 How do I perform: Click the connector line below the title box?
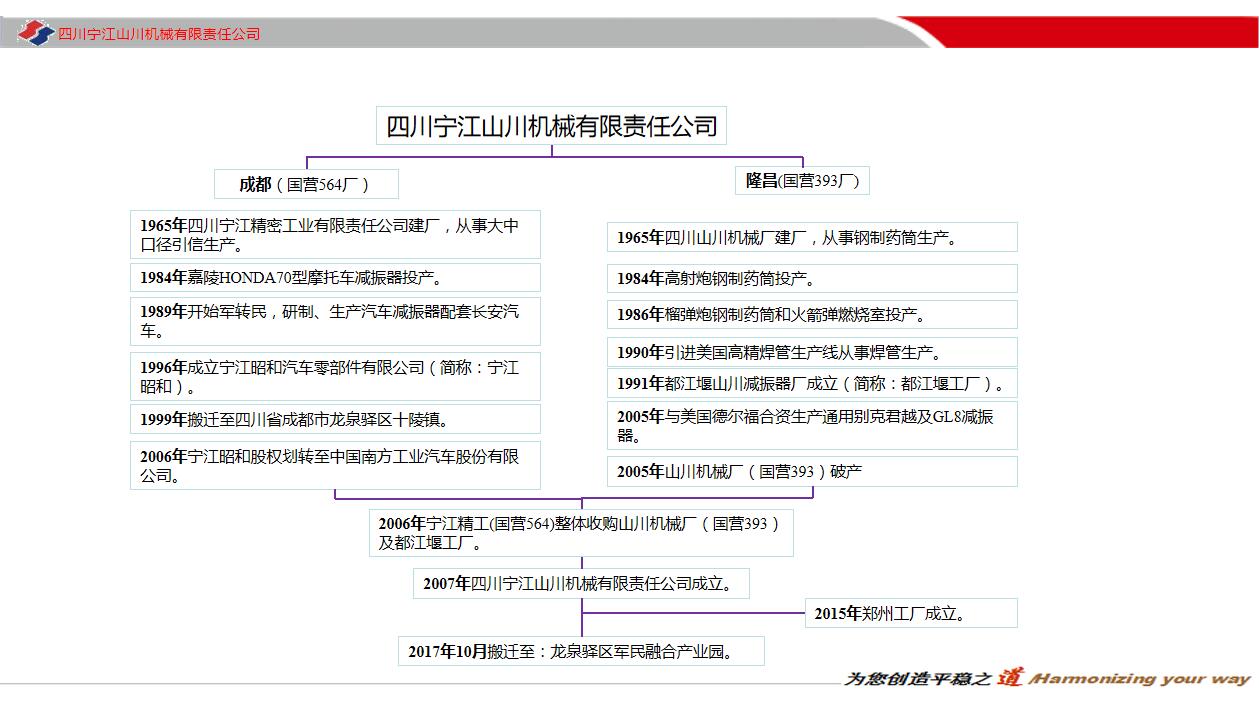point(551,152)
